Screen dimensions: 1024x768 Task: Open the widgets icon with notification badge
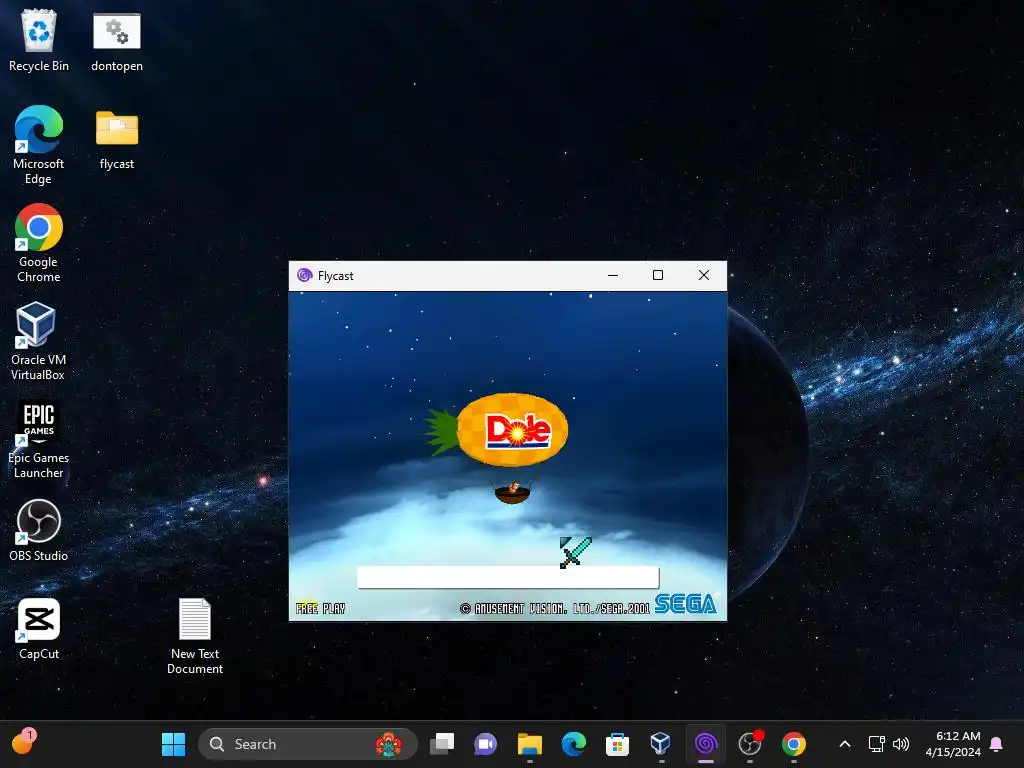(24, 742)
